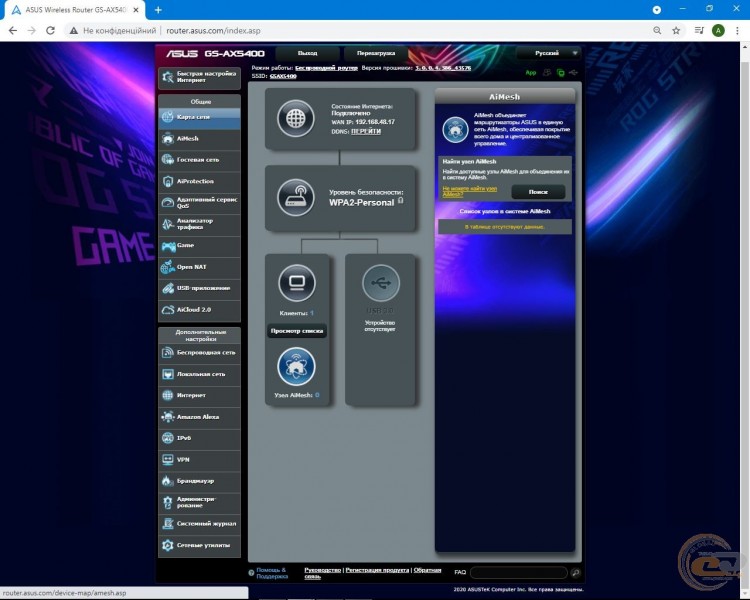Click the Перезагрузка reboot button
Image resolution: width=750 pixels, height=600 pixels.
[376, 53]
